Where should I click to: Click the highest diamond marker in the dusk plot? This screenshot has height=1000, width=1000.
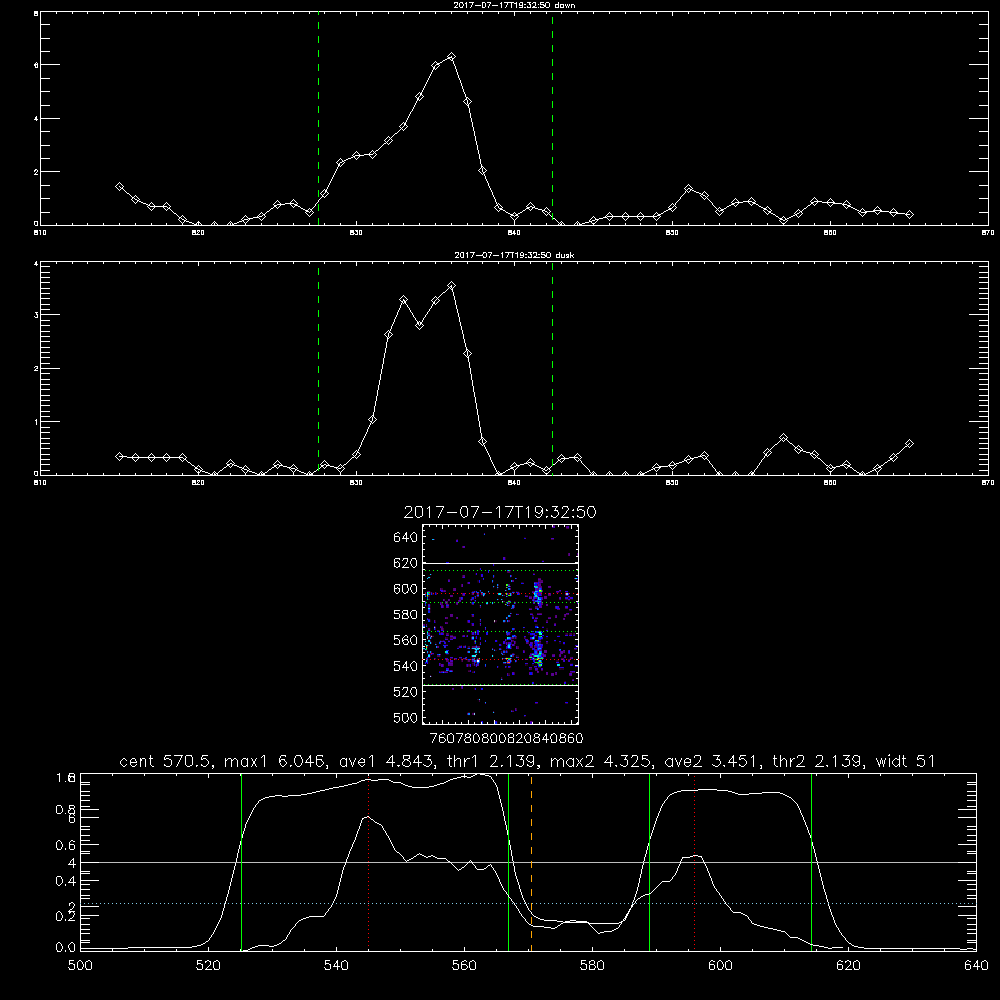[452, 286]
